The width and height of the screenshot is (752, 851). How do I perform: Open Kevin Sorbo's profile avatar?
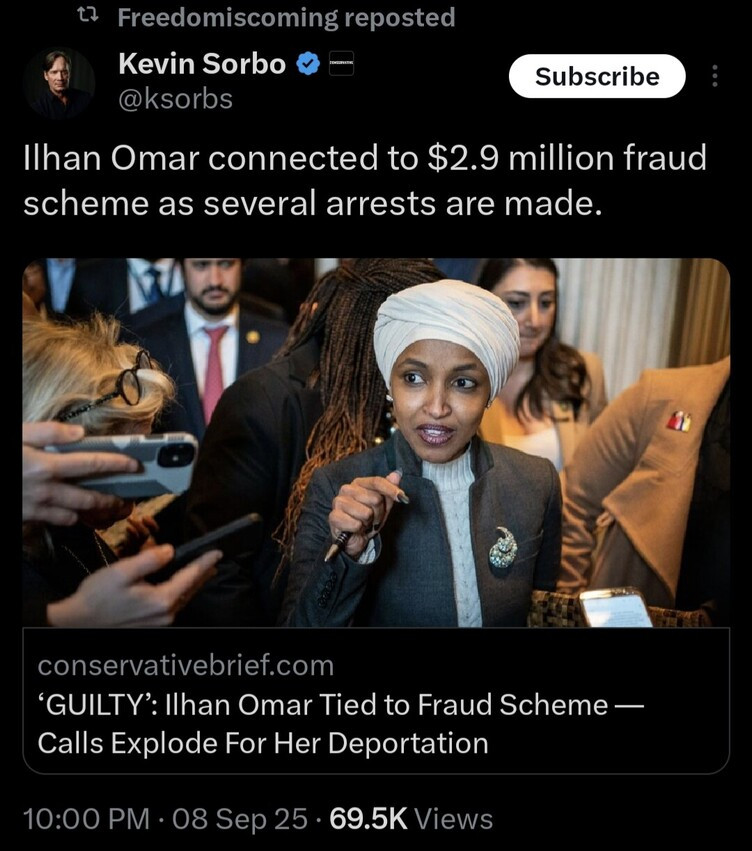pos(59,82)
